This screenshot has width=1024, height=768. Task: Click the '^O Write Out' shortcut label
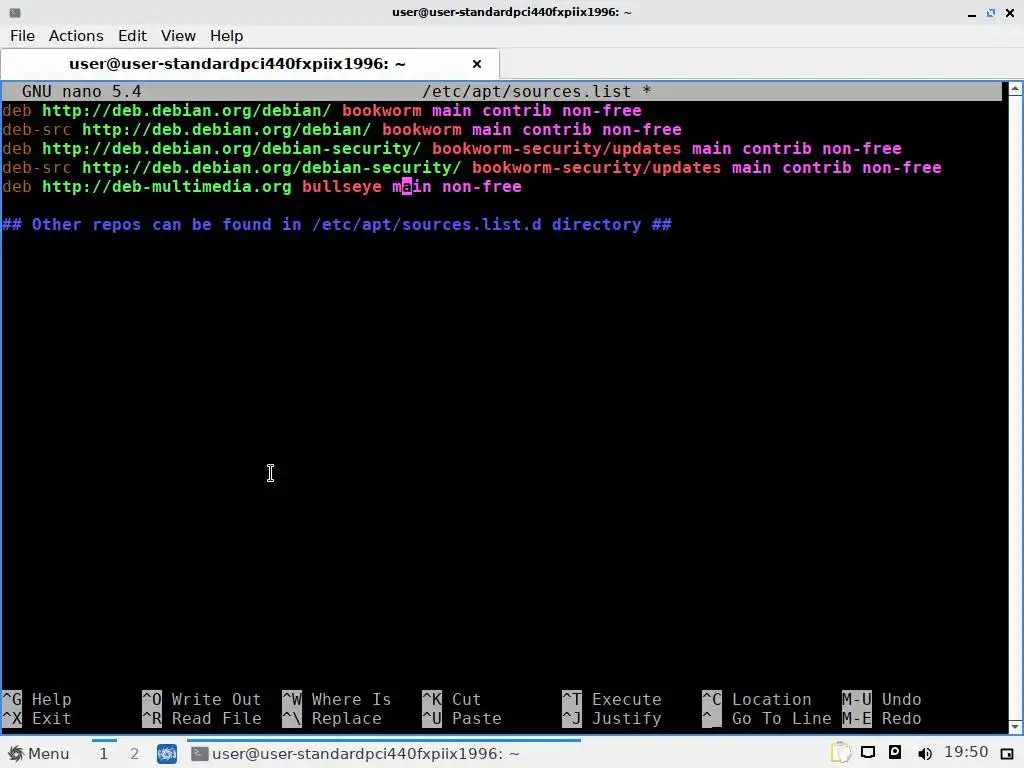coord(202,699)
